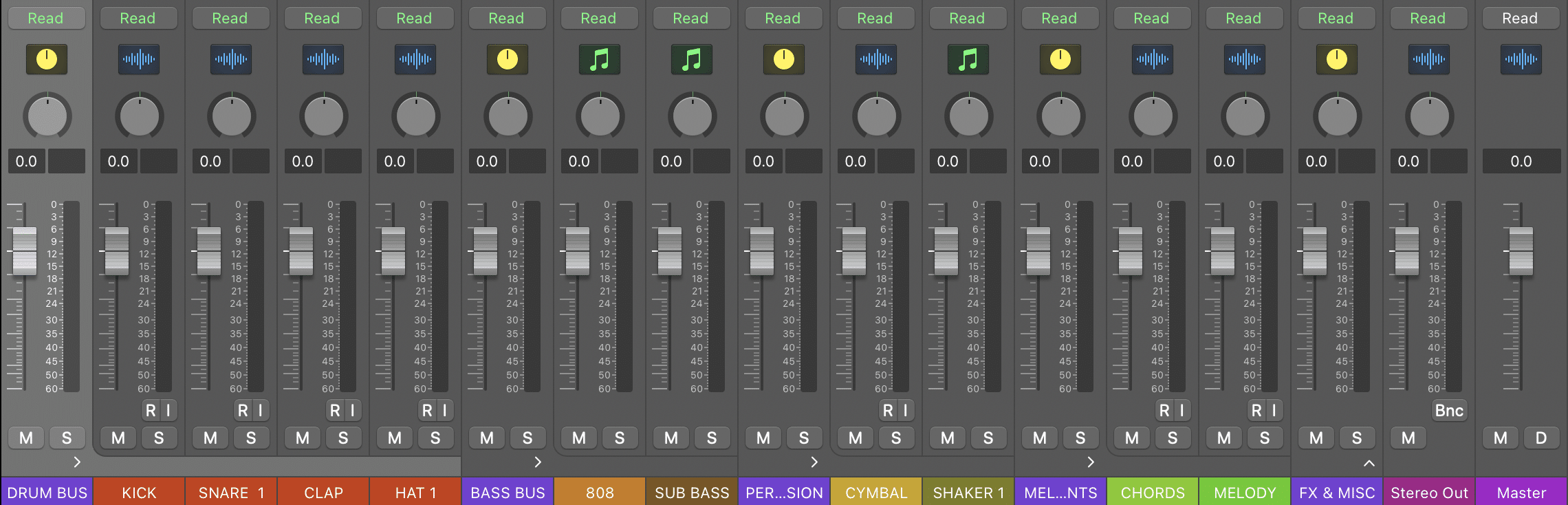Solo the CLAP channel
This screenshot has width=1568, height=505.
[343, 438]
